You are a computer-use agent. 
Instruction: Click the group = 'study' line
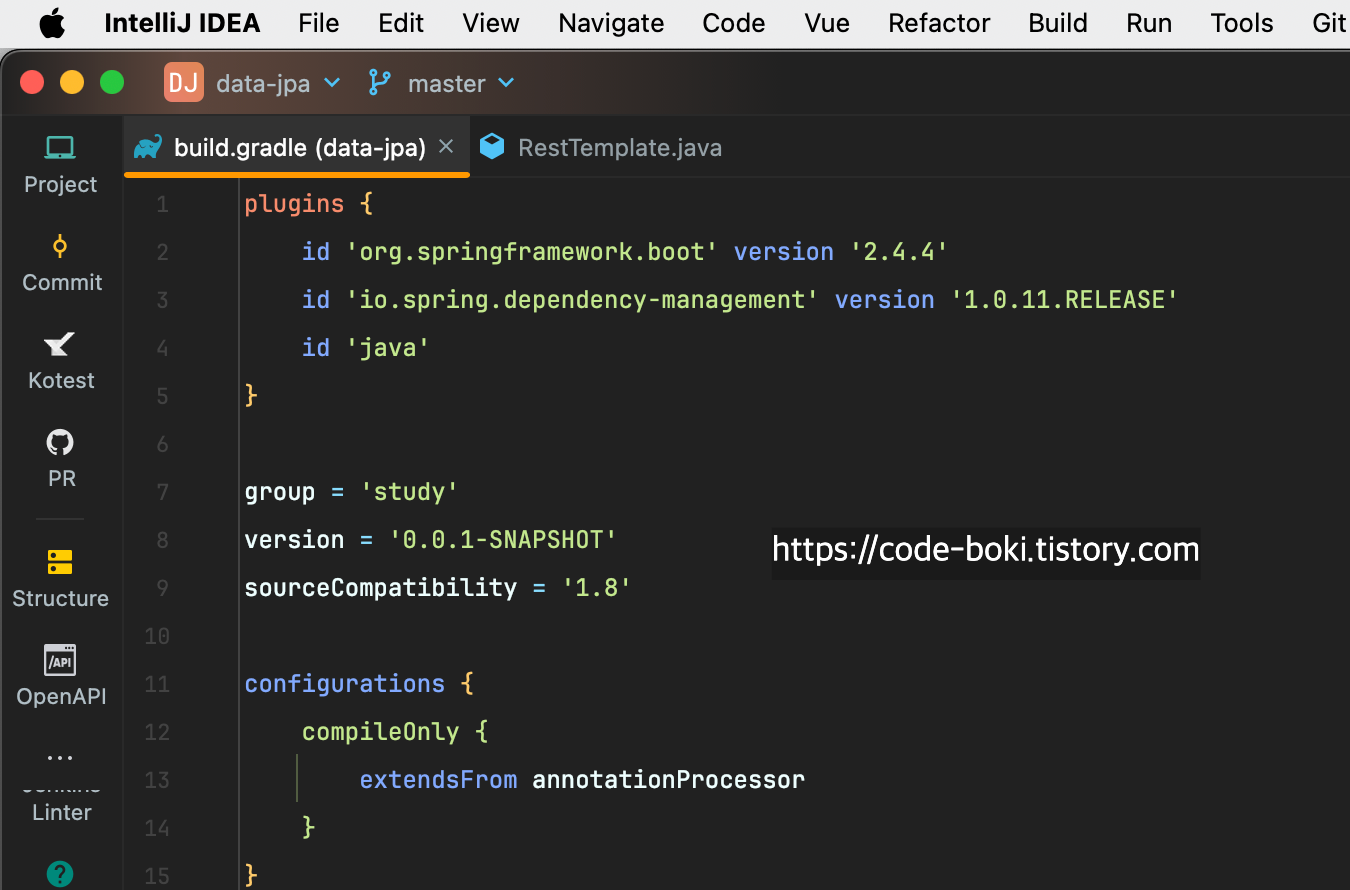click(x=351, y=492)
